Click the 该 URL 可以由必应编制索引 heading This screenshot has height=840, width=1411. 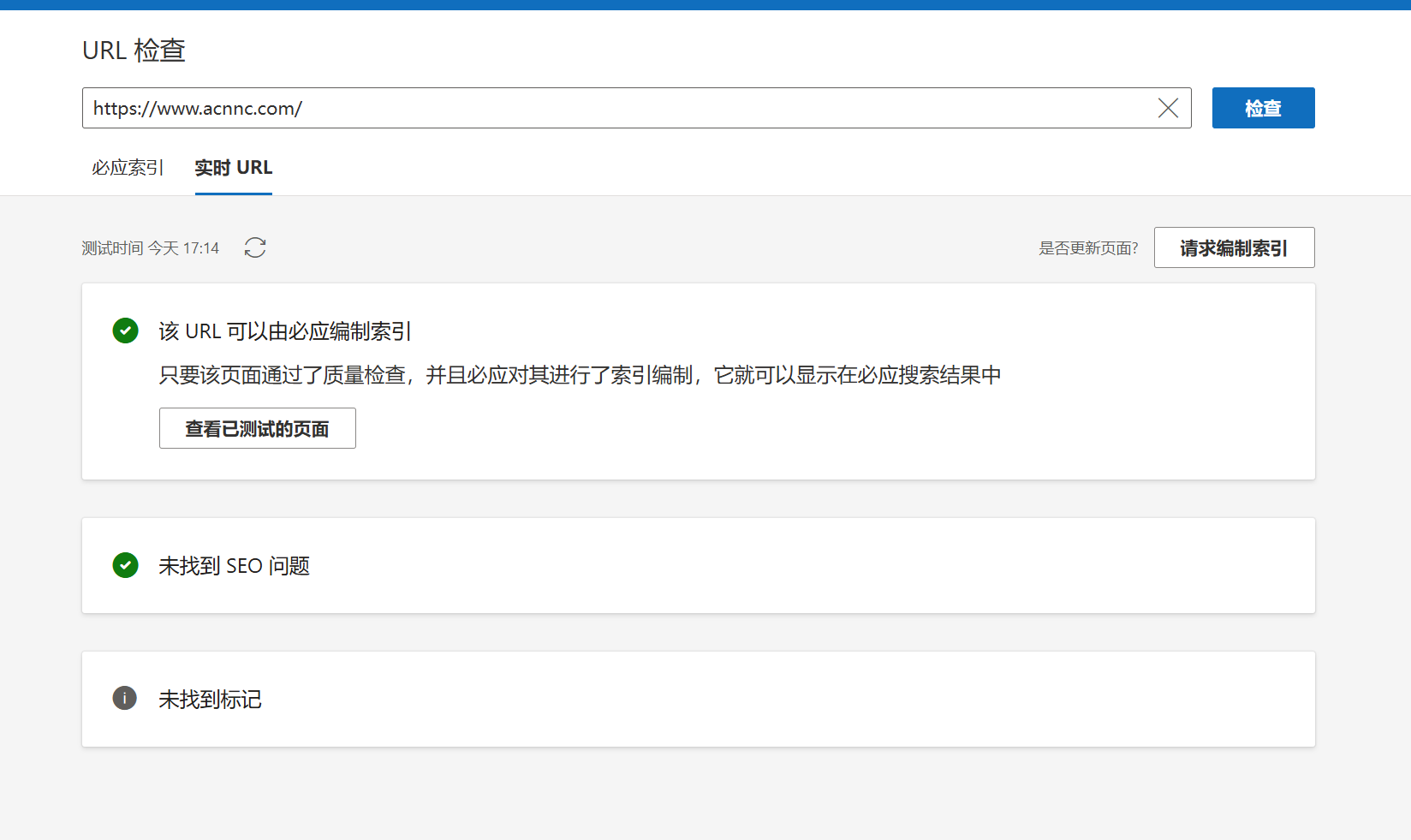coord(285,331)
